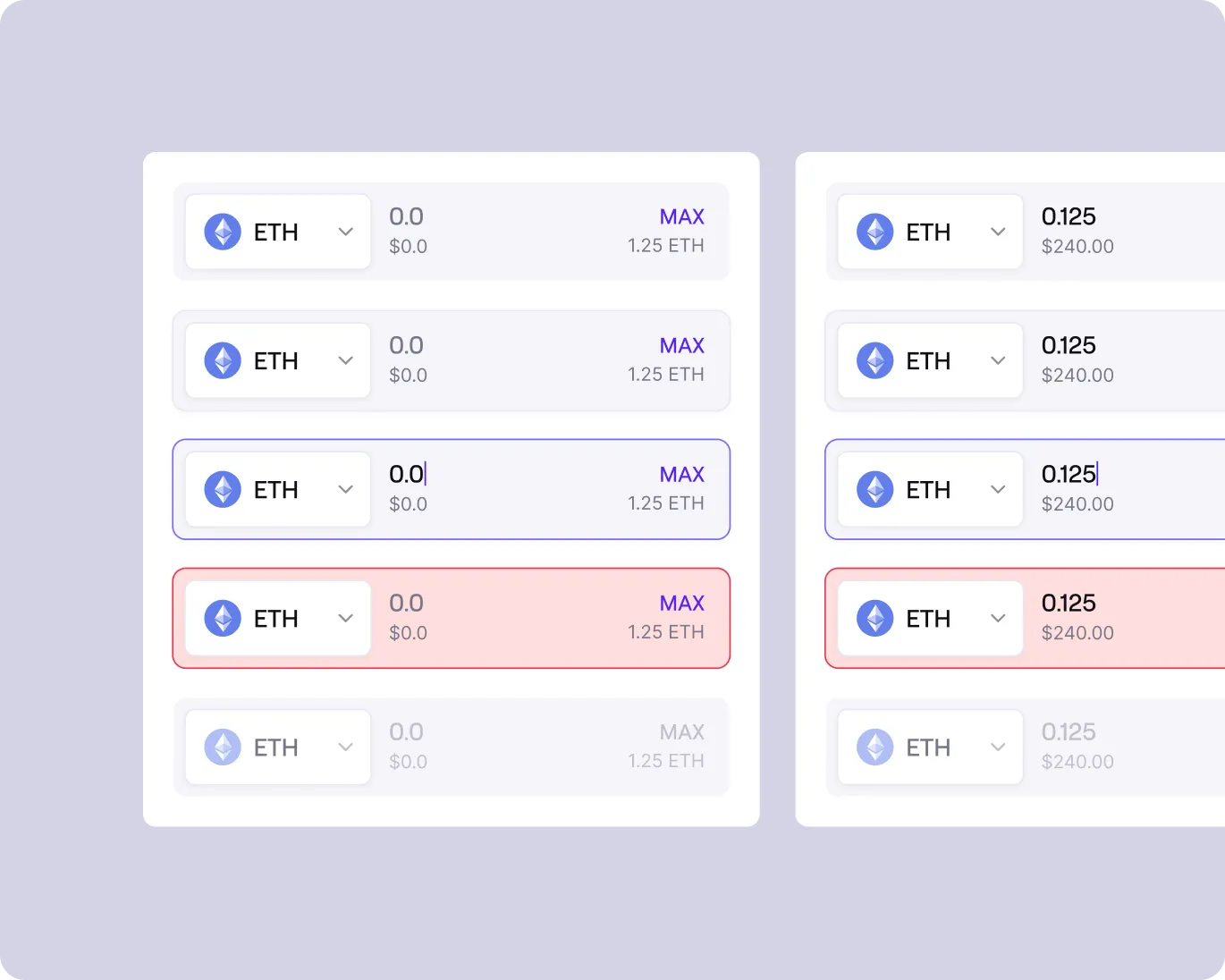This screenshot has width=1225, height=980.
Task: Open the currency chevron in the top right field
Action: tap(998, 232)
